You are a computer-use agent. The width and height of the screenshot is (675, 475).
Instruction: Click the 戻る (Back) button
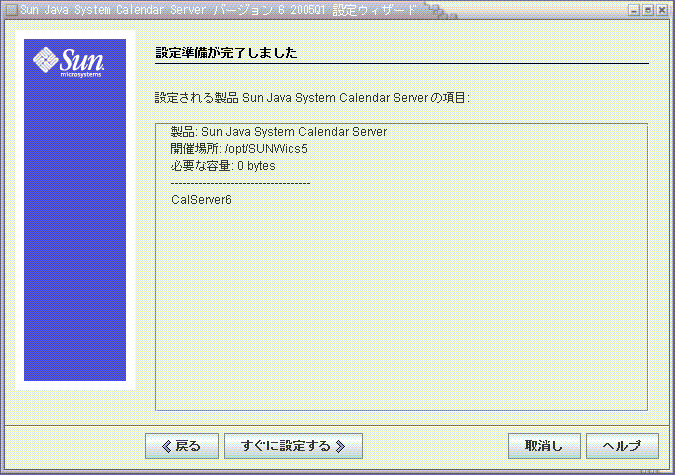tap(182, 446)
